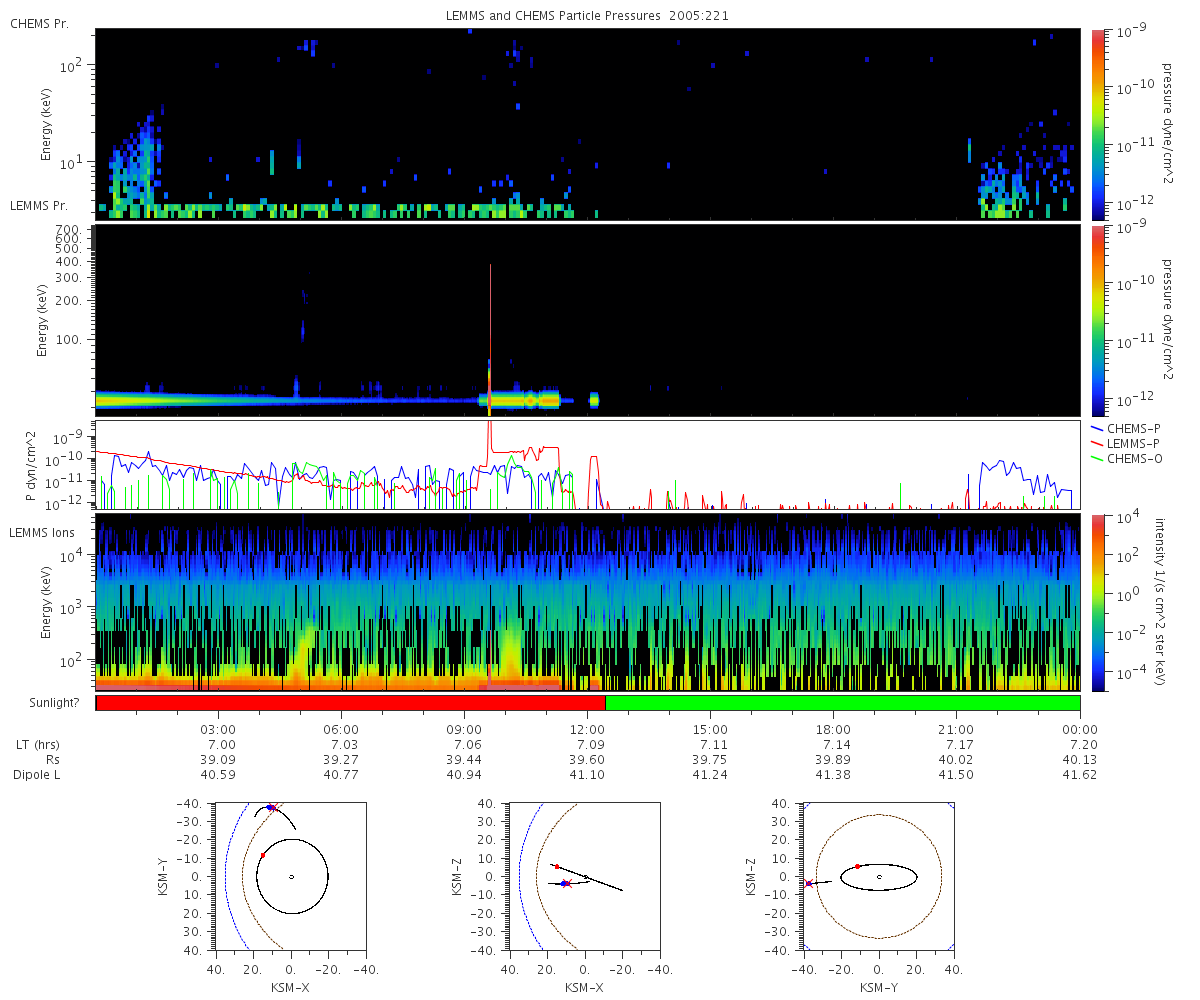This screenshot has height=1000, width=1200.
Task: Click the Rs value 39.60
Action: pos(588,760)
